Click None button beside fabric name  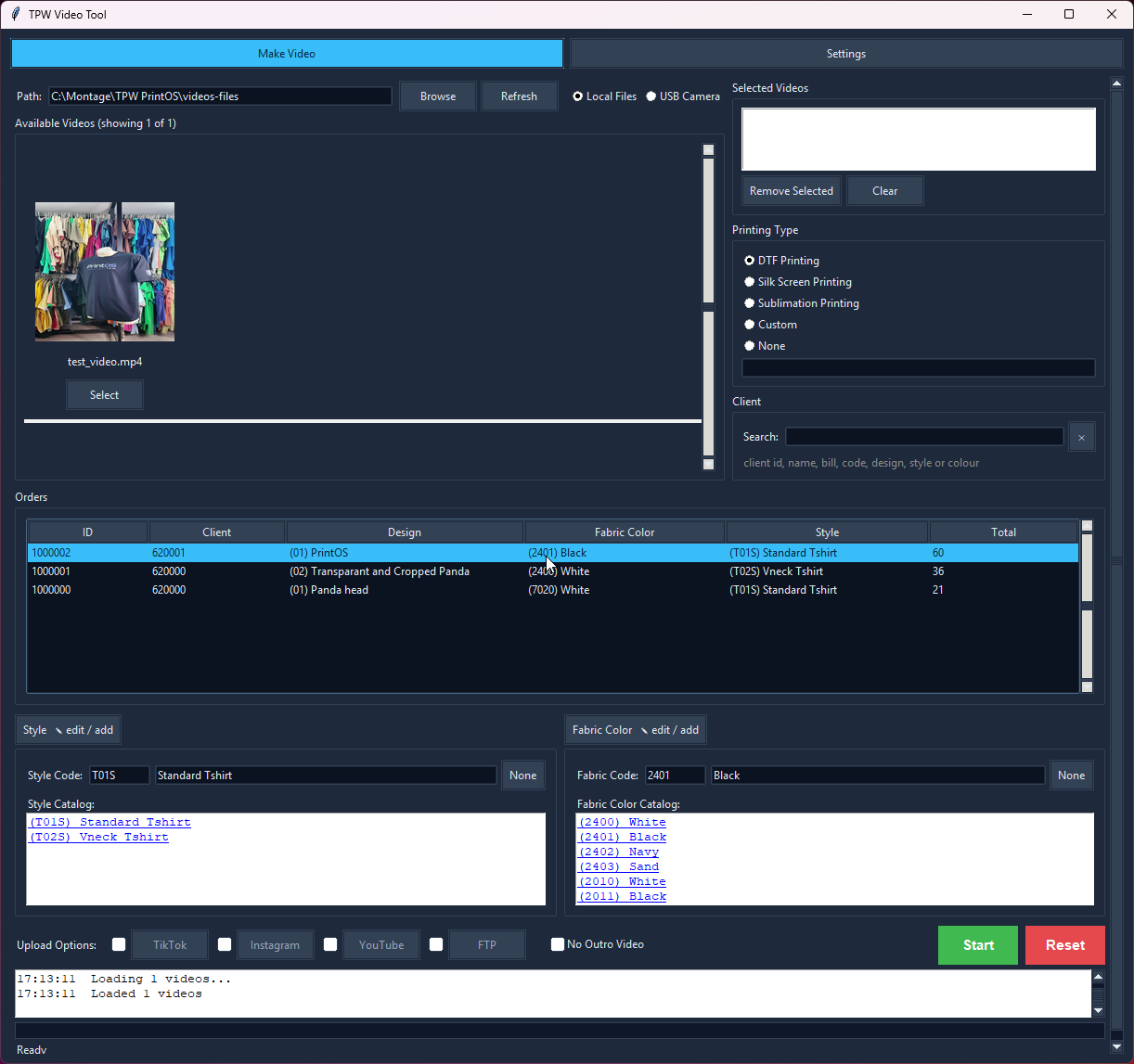click(x=1072, y=776)
